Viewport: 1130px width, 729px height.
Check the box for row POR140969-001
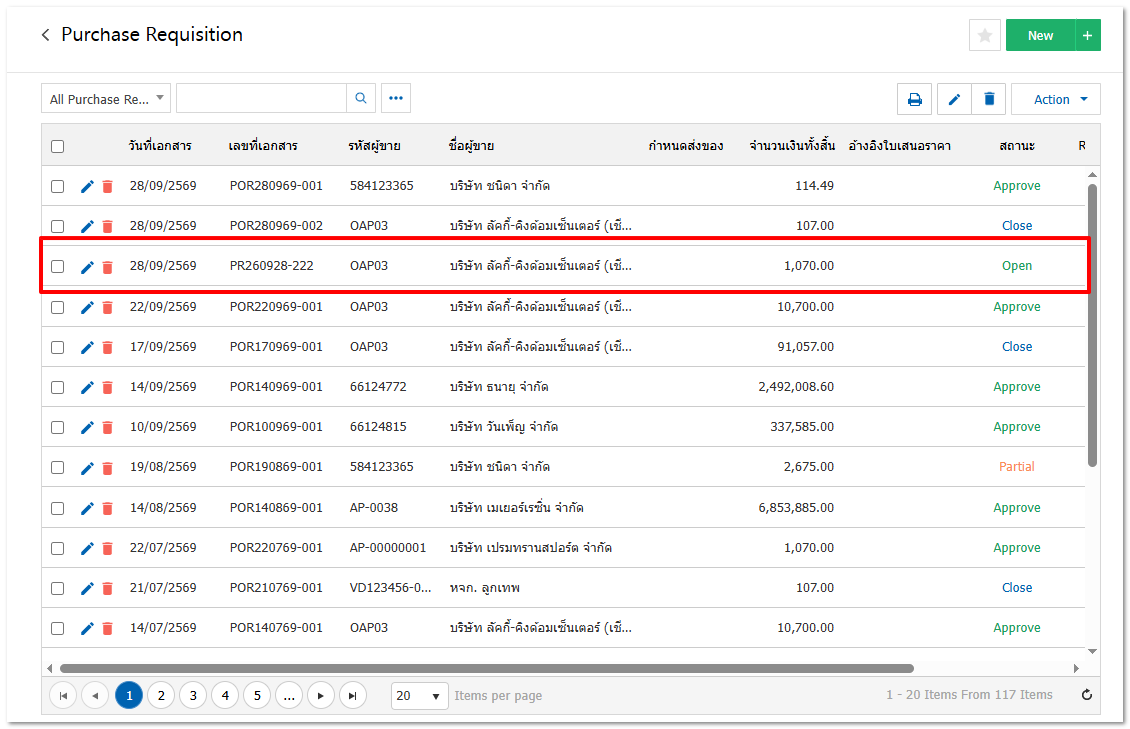(x=58, y=388)
